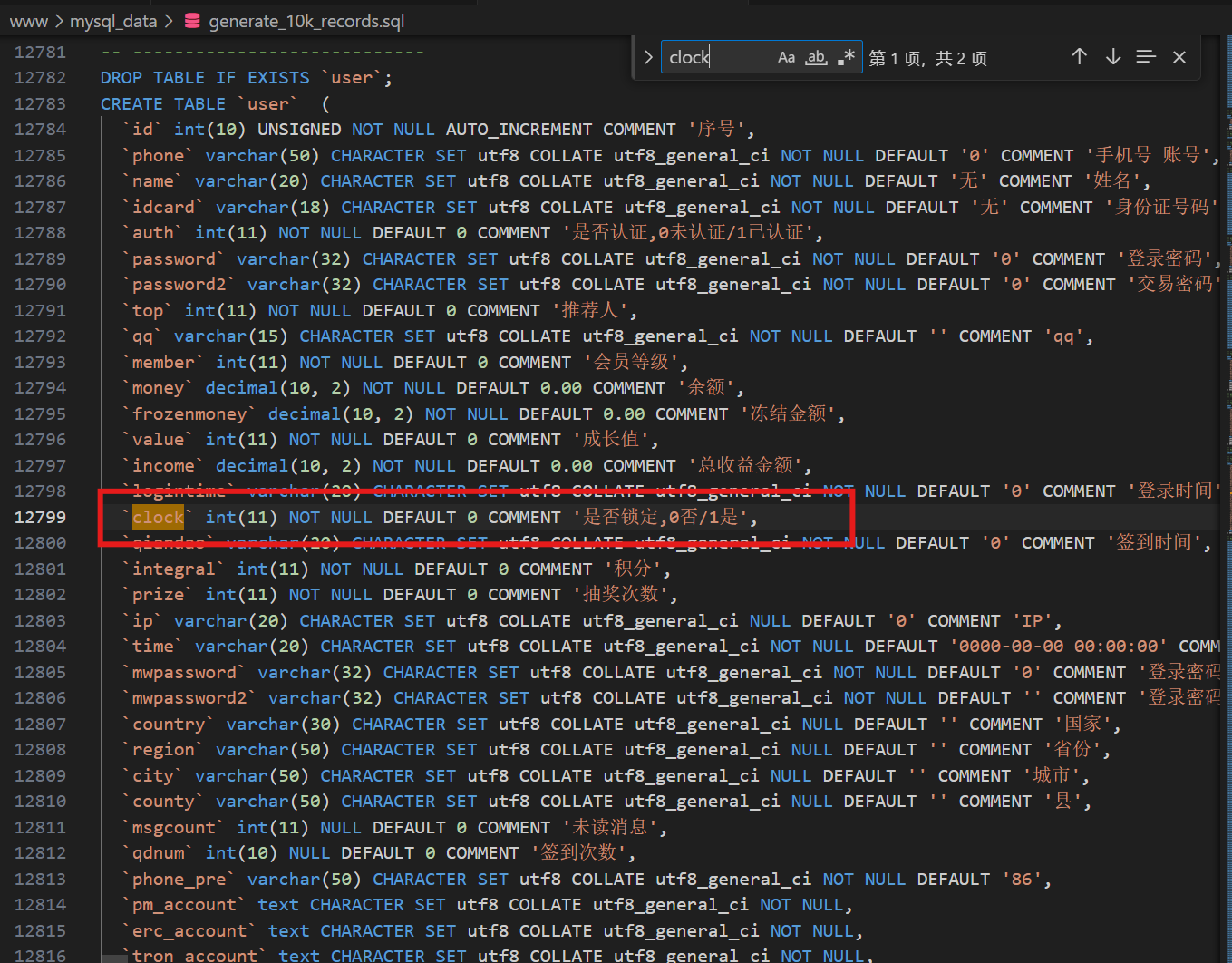
Task: Click the `money` column name
Action: [159, 388]
